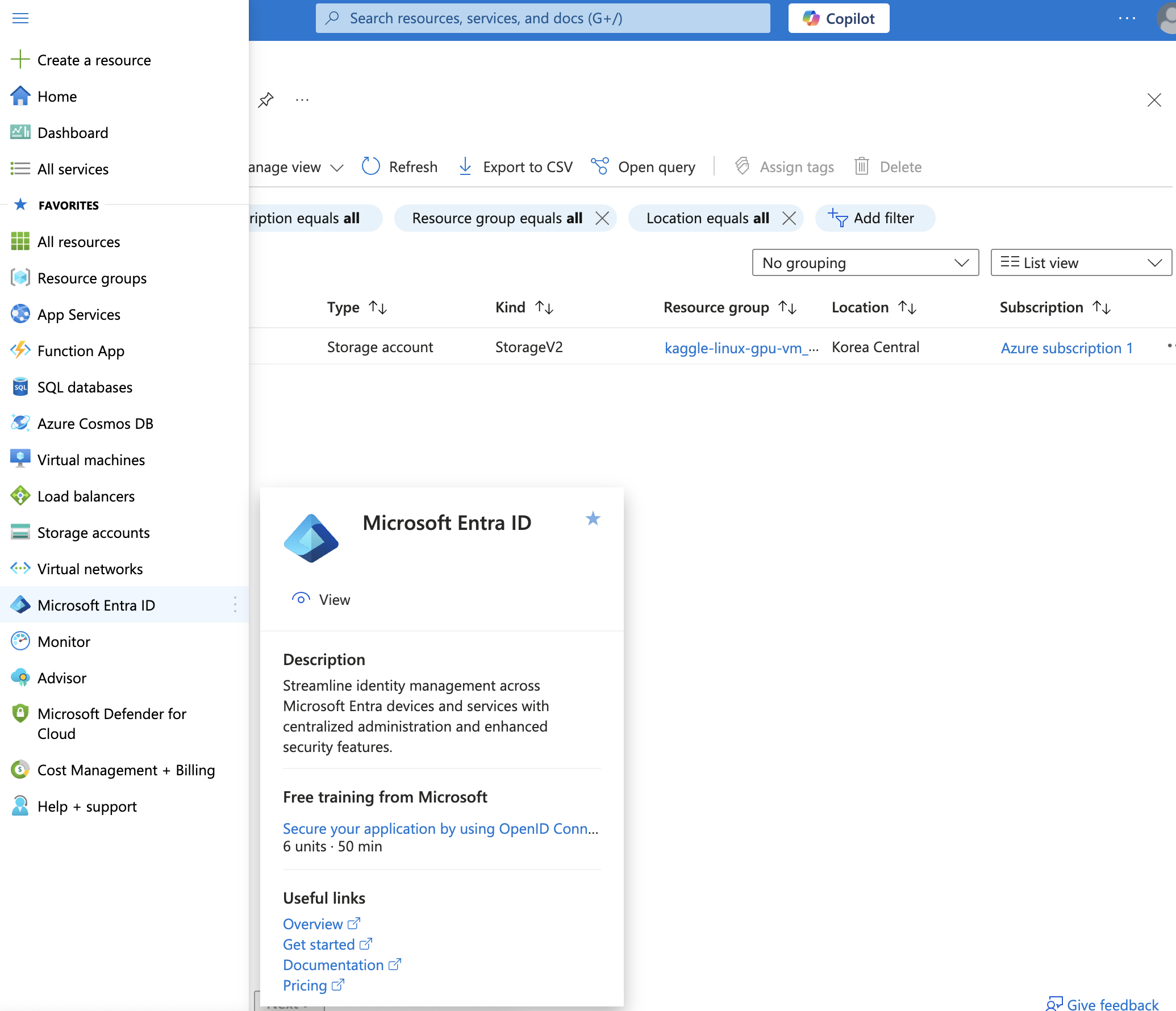1176x1011 pixels.
Task: Open the Pricing link
Action: click(x=314, y=985)
